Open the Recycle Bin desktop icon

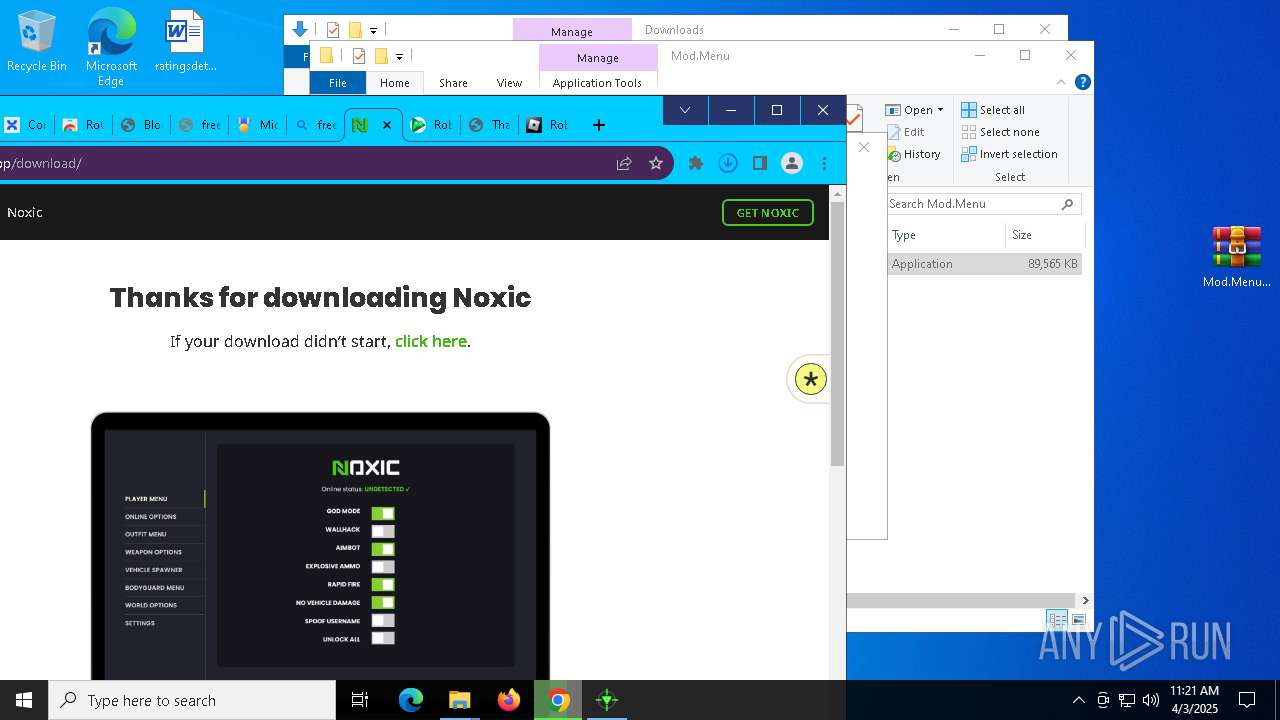pyautogui.click(x=36, y=42)
